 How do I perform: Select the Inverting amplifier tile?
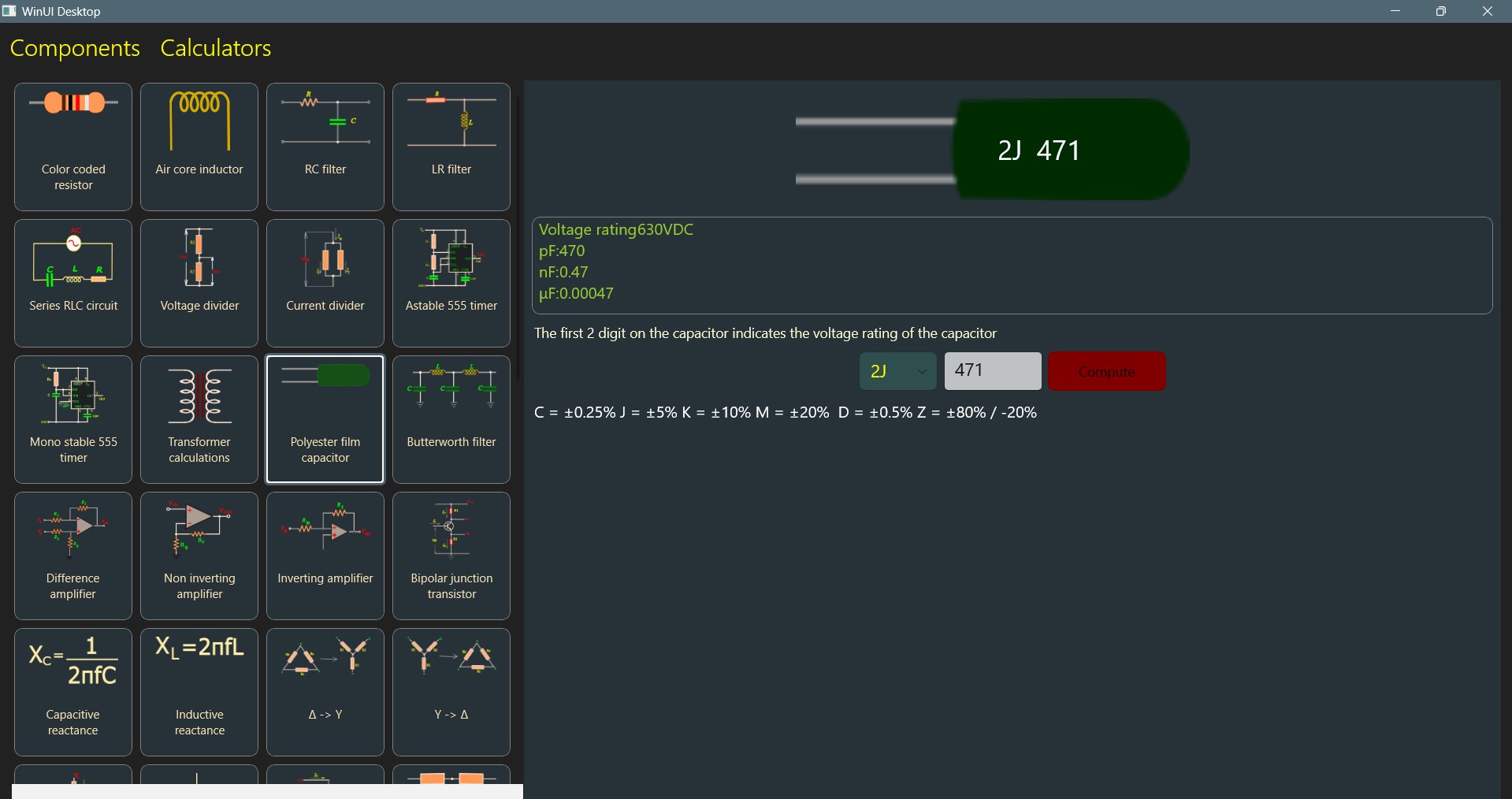click(x=325, y=556)
